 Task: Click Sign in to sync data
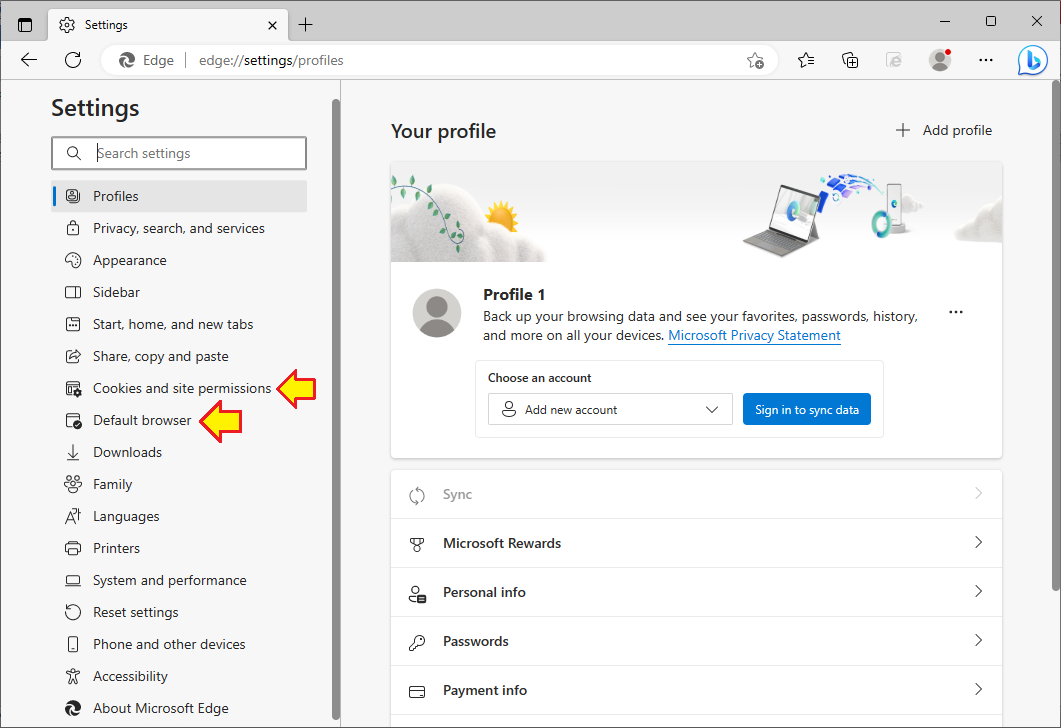pyautogui.click(x=807, y=409)
